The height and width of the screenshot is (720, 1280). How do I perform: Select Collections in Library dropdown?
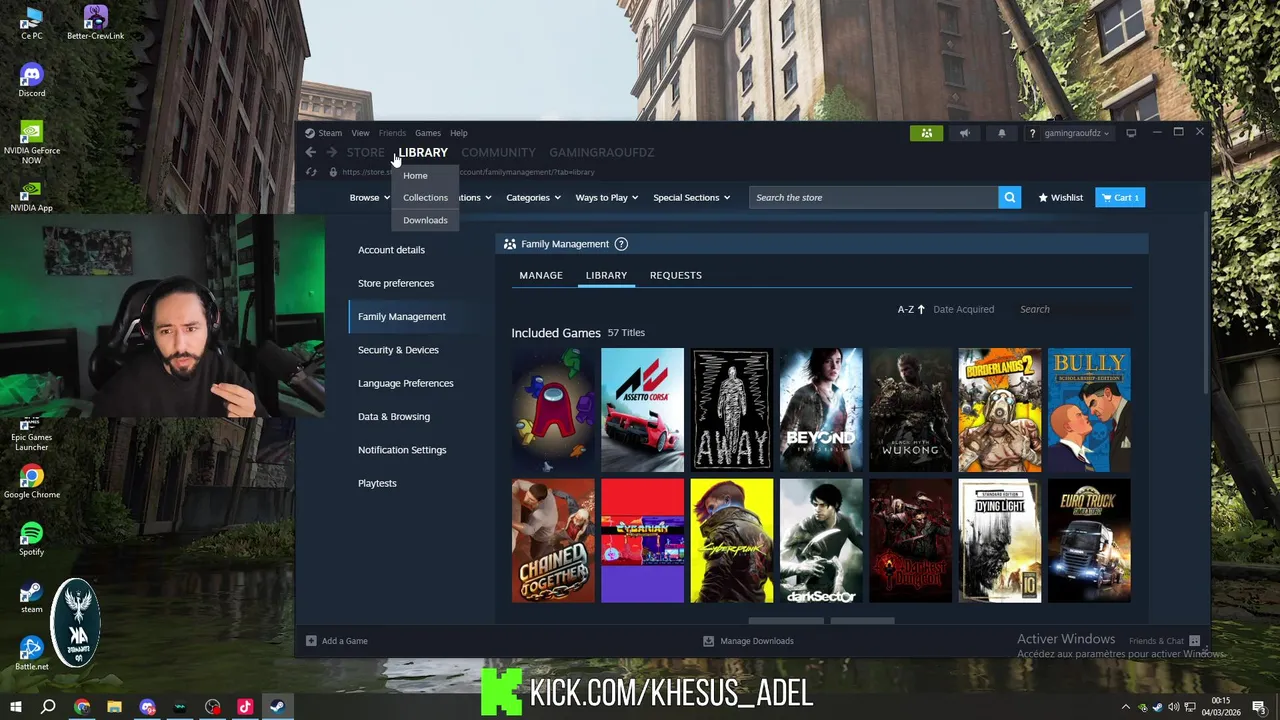click(425, 198)
